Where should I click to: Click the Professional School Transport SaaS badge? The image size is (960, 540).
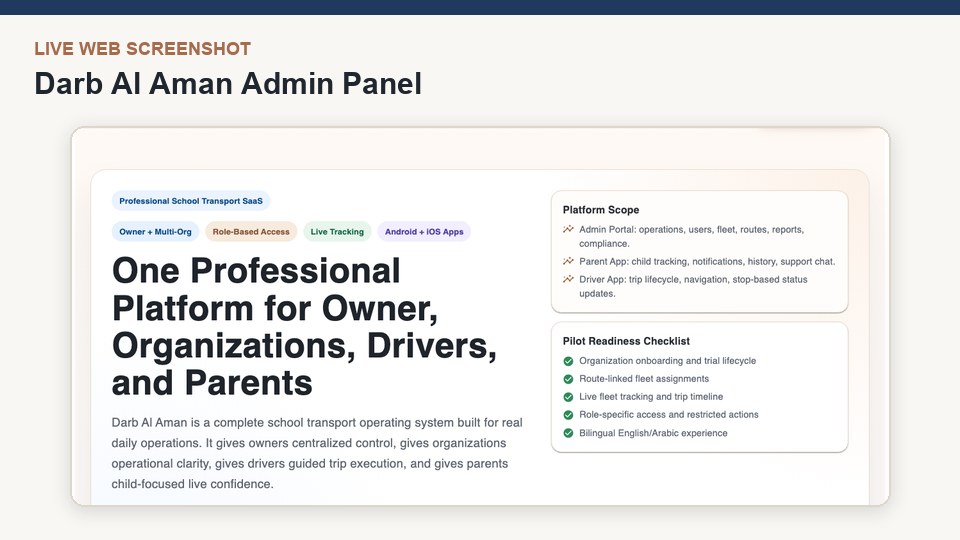(x=190, y=201)
